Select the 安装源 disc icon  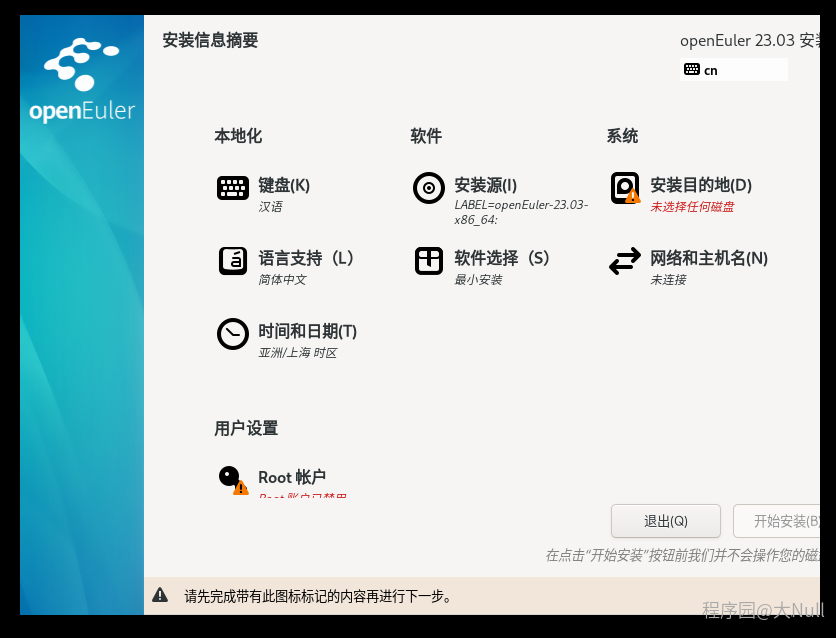[429, 188]
